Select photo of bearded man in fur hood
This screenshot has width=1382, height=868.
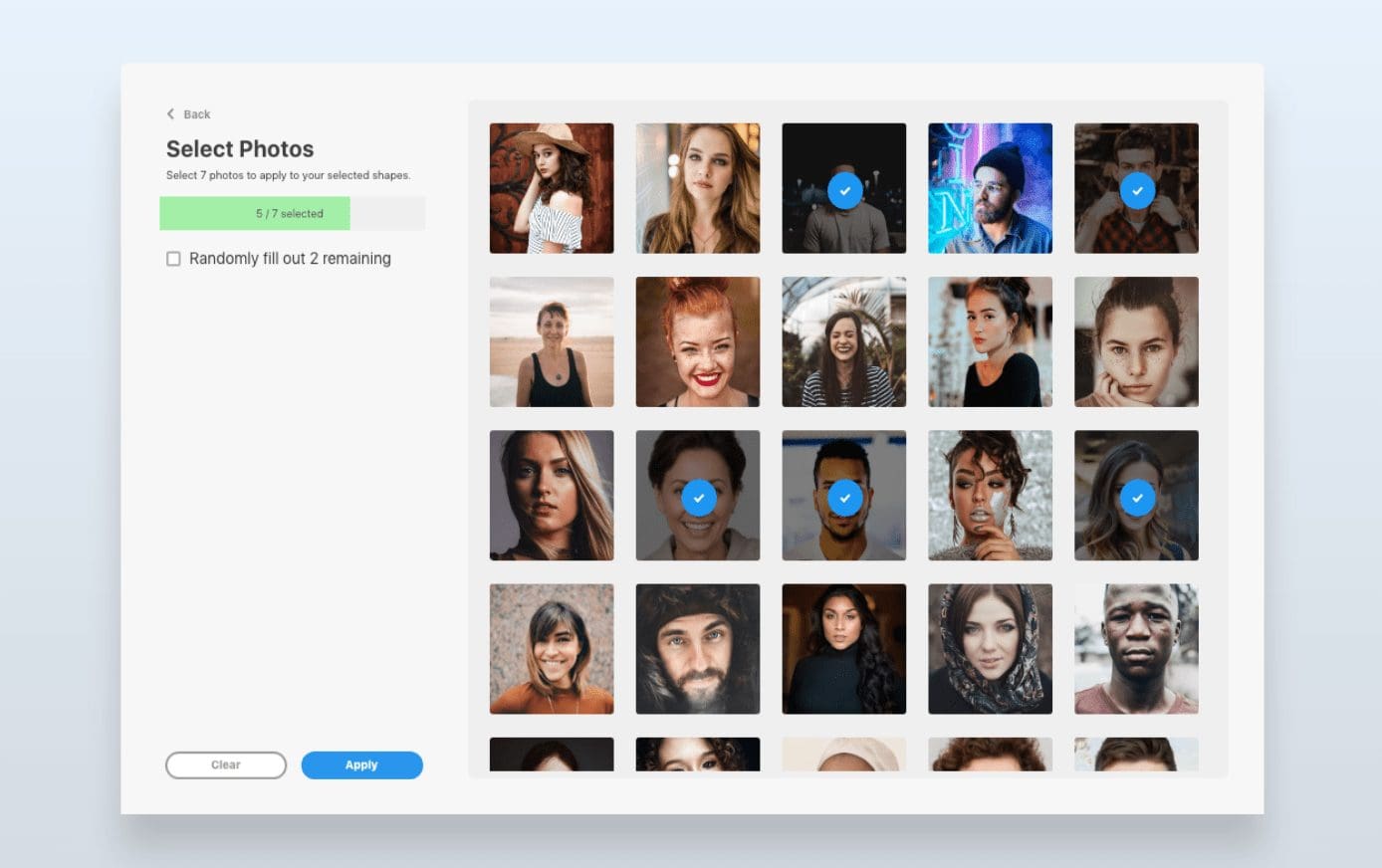pyautogui.click(x=698, y=649)
